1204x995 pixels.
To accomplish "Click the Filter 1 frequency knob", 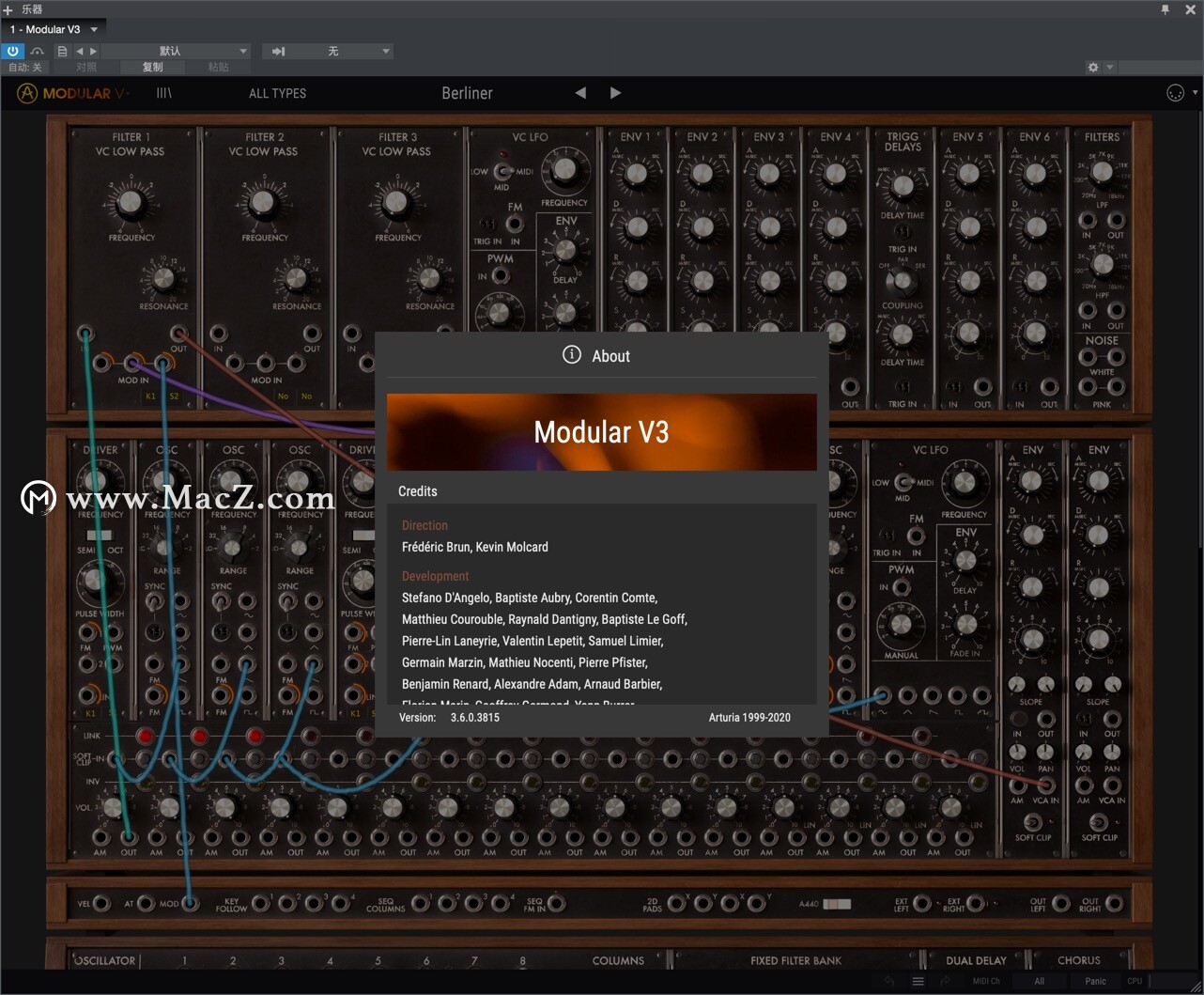I will [x=131, y=202].
